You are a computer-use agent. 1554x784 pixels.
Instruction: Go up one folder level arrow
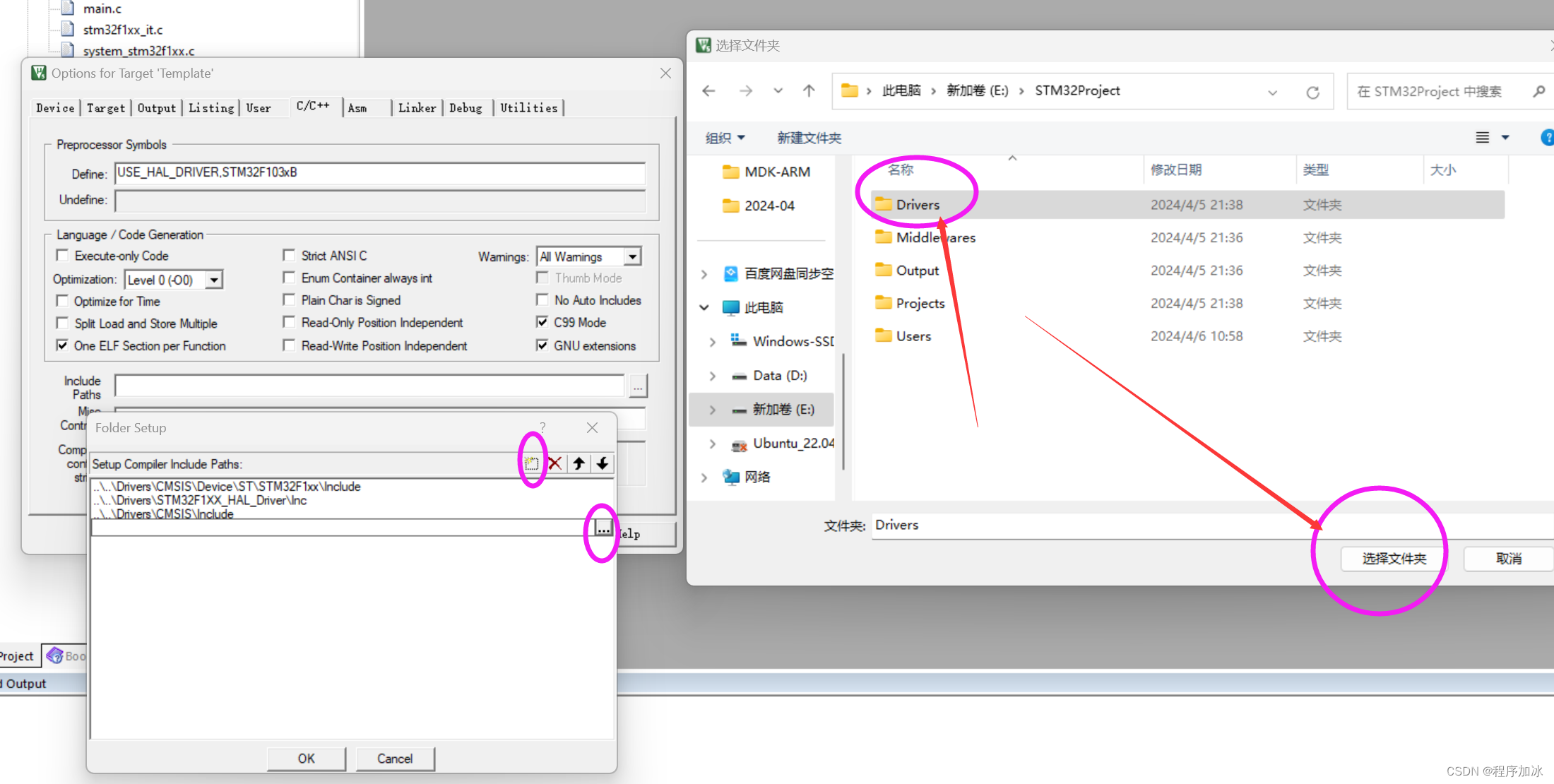(x=809, y=91)
